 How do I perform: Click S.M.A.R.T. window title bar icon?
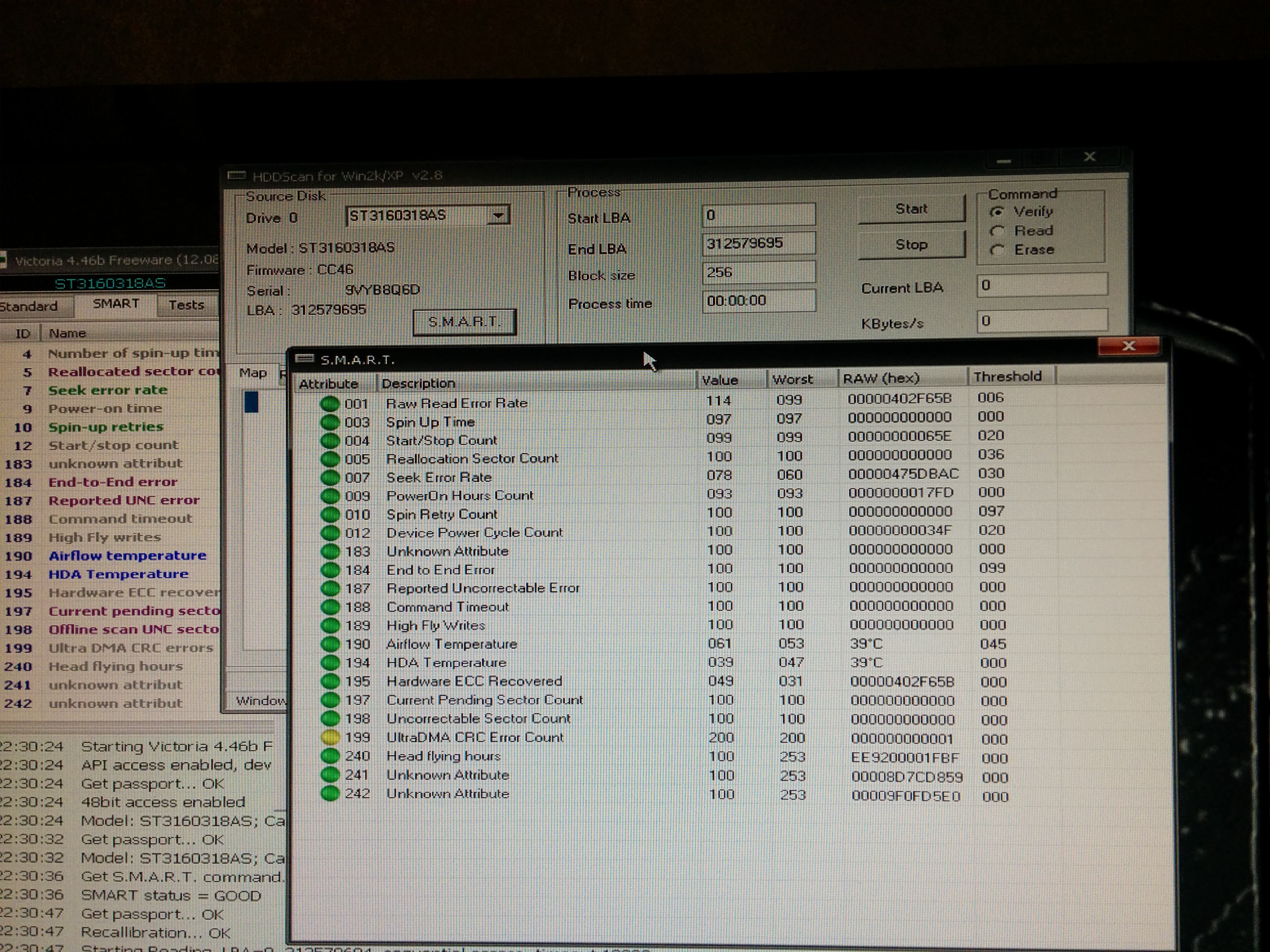pyautogui.click(x=304, y=359)
